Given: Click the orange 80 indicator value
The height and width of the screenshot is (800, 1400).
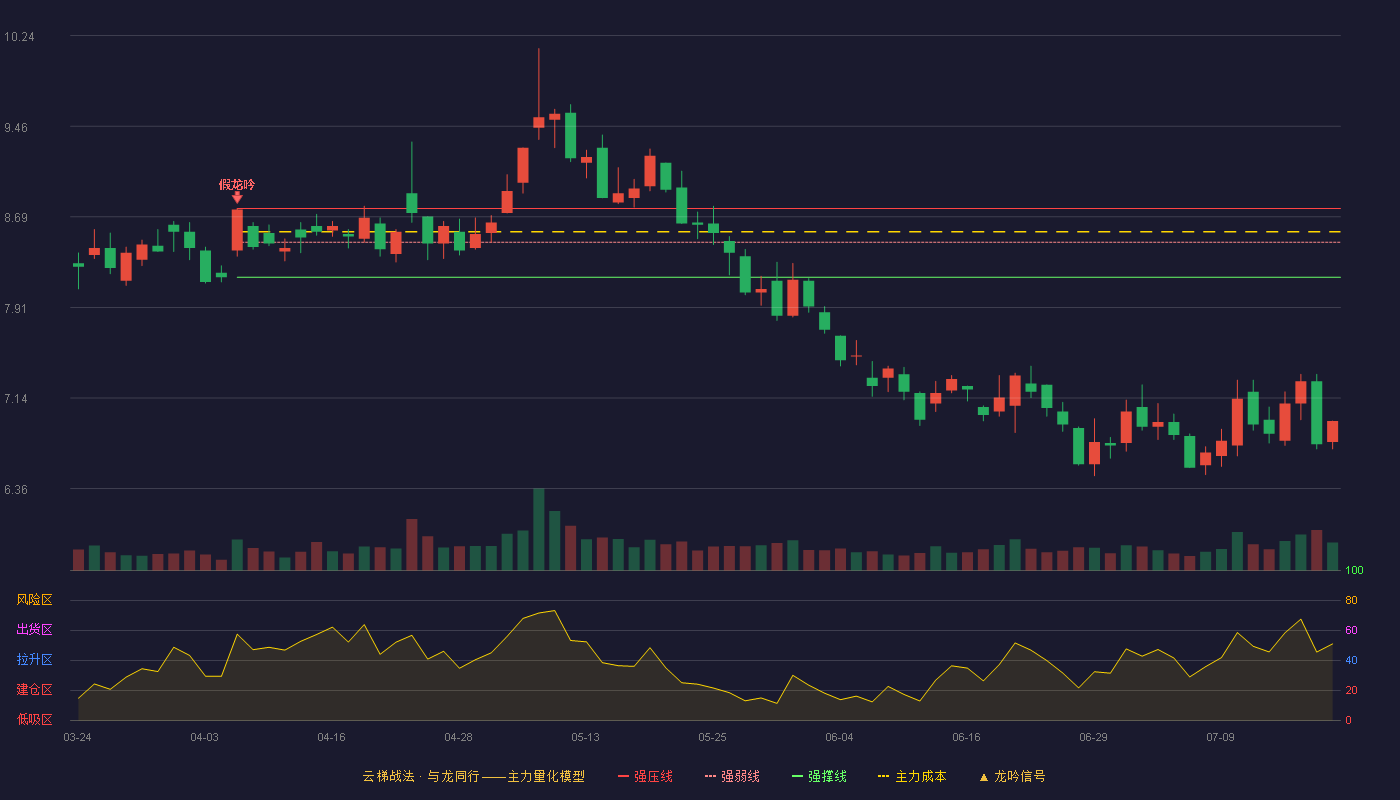Looking at the screenshot, I should (x=1351, y=600).
